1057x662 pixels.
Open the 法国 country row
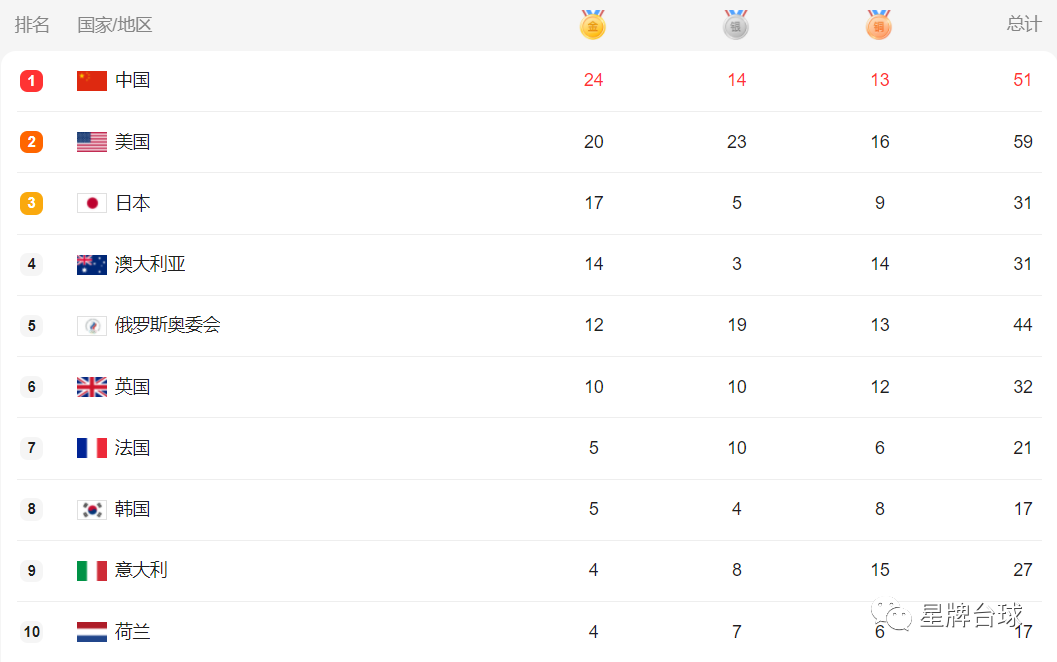[529, 448]
